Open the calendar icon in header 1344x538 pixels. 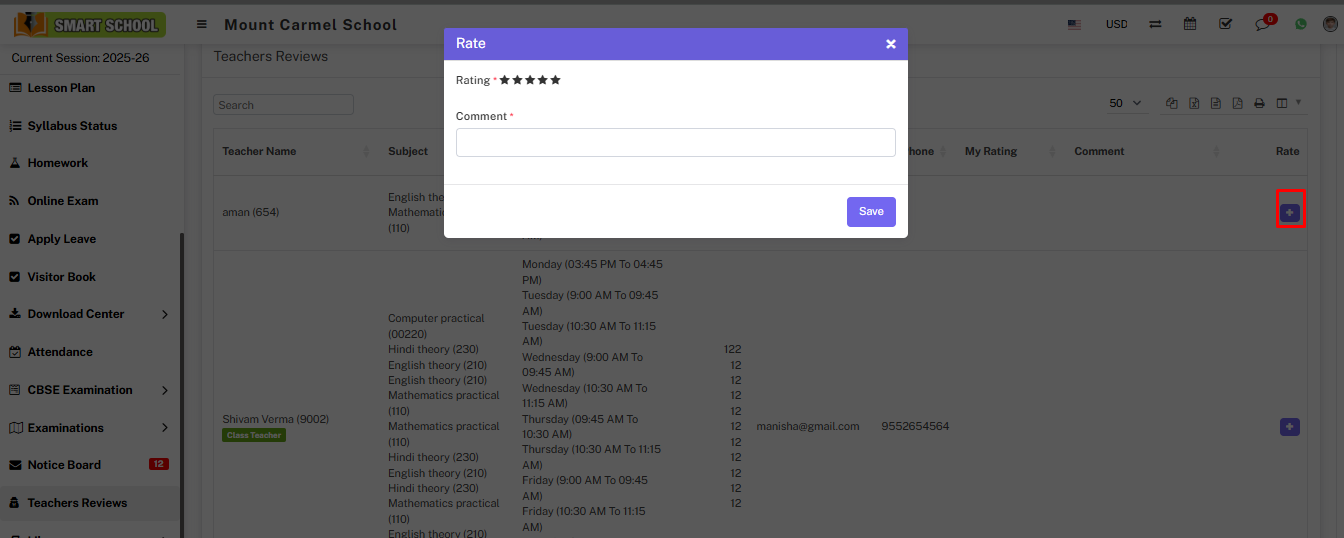1190,24
